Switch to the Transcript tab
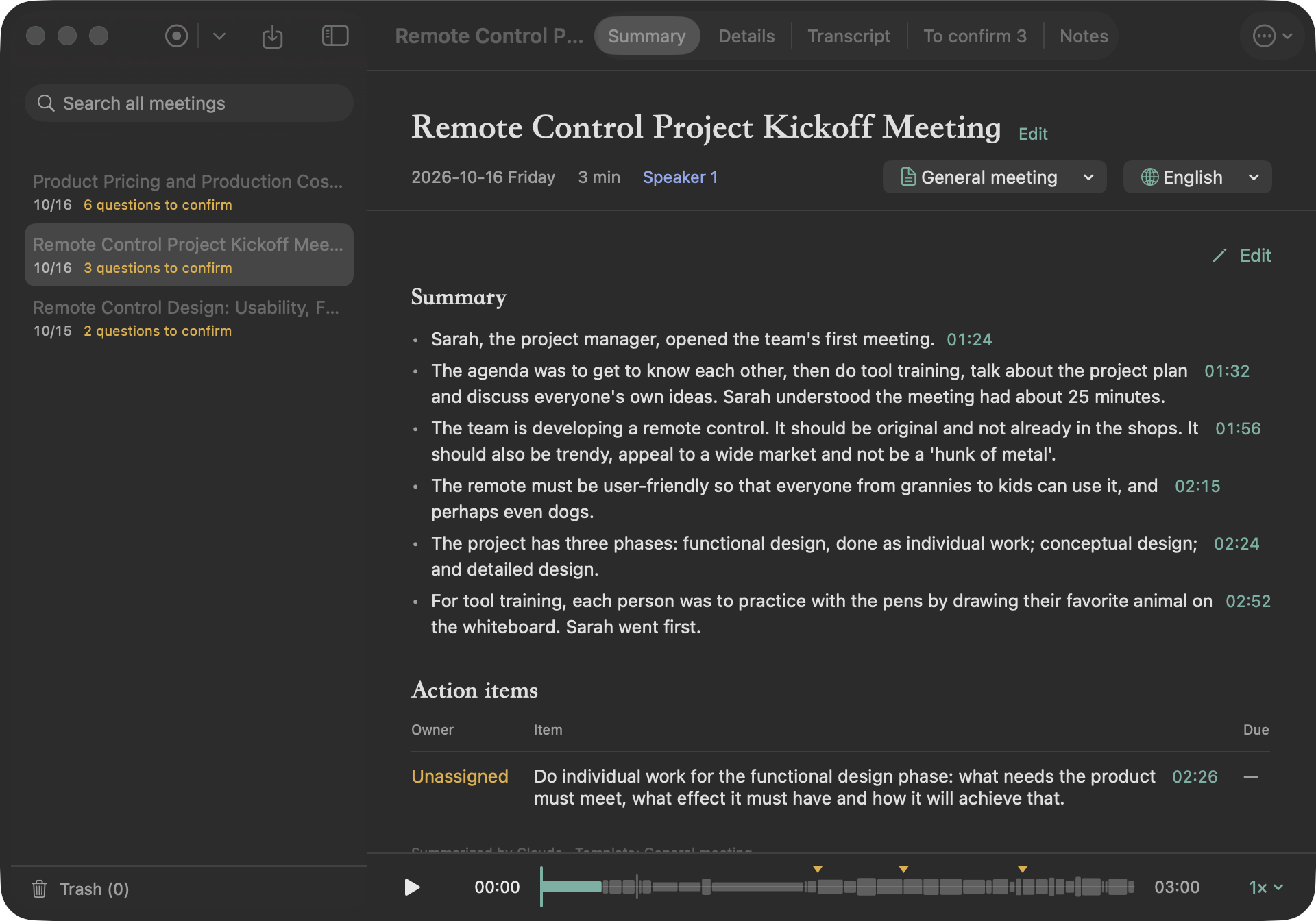This screenshot has width=1316, height=921. 849,36
